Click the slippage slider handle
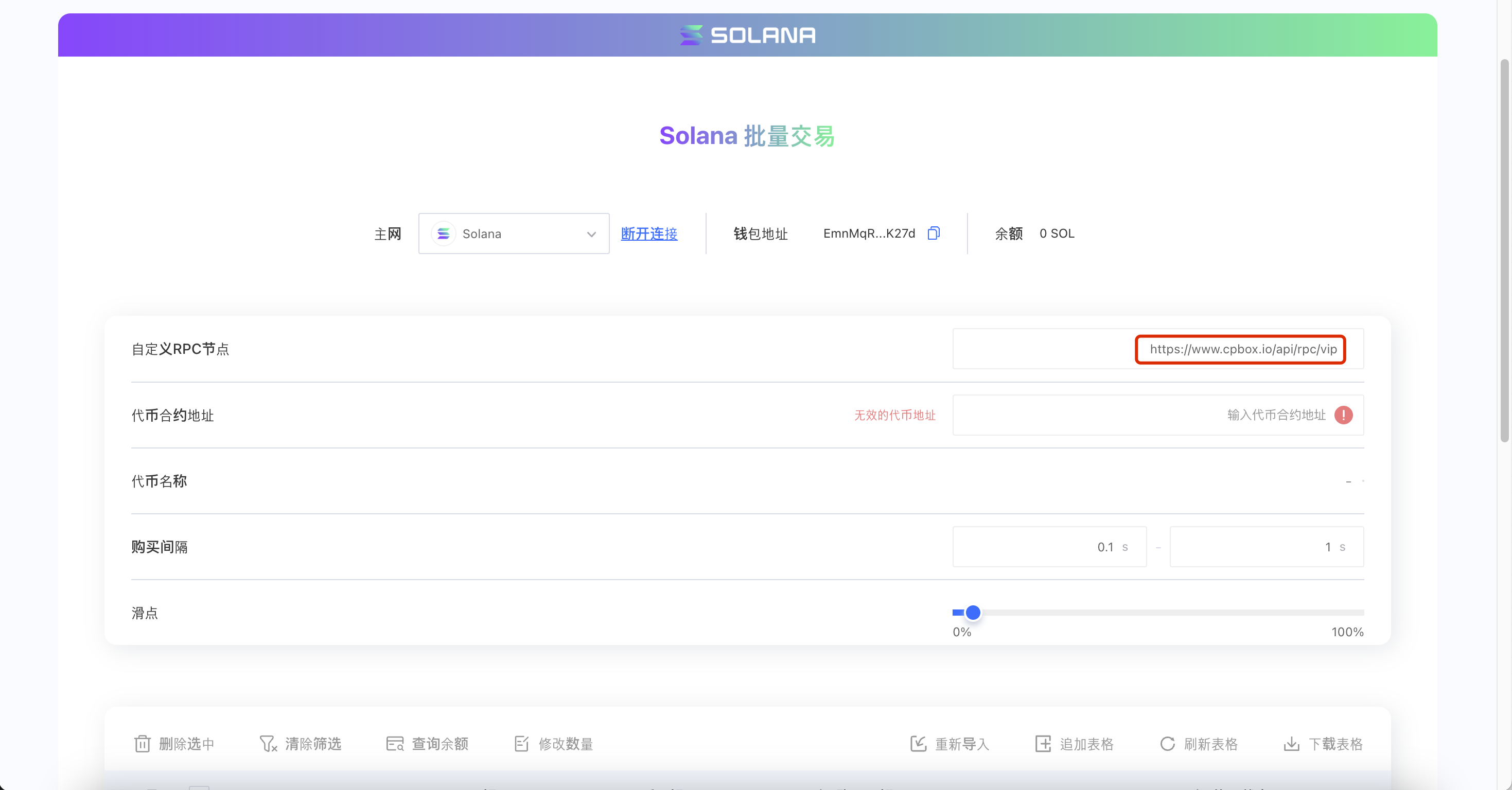The width and height of the screenshot is (1512, 790). point(973,612)
